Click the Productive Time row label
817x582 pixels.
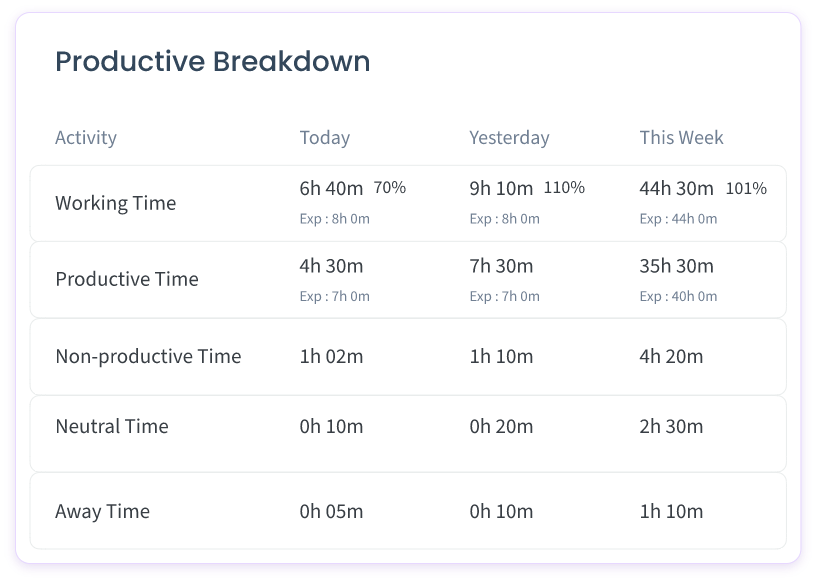coord(125,279)
